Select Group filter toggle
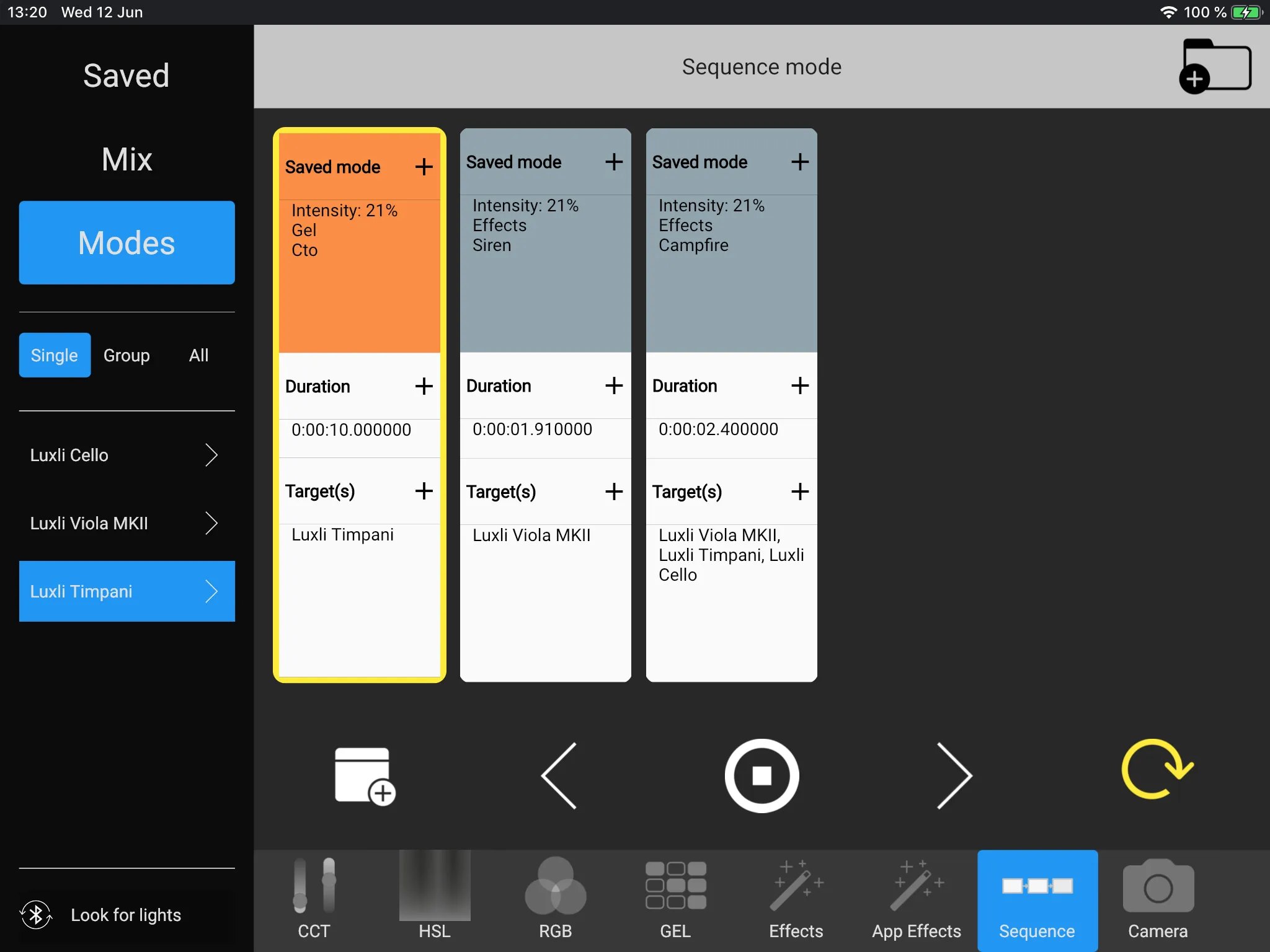 126,354
